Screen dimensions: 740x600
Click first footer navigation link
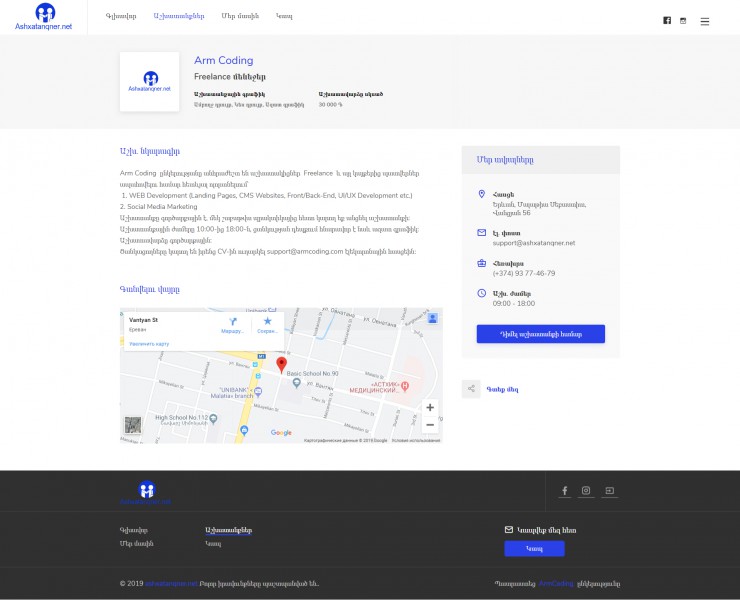tap(134, 531)
